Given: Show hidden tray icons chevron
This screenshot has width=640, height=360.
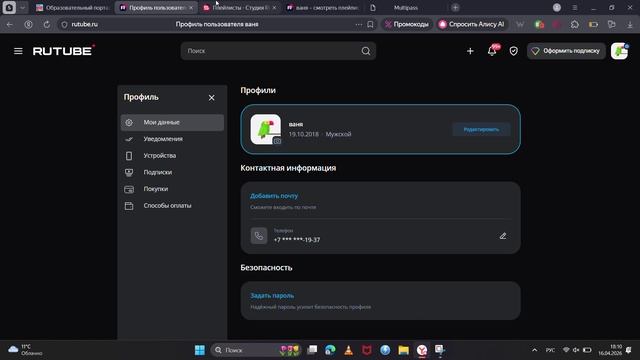Looking at the screenshot, I should (x=534, y=350).
